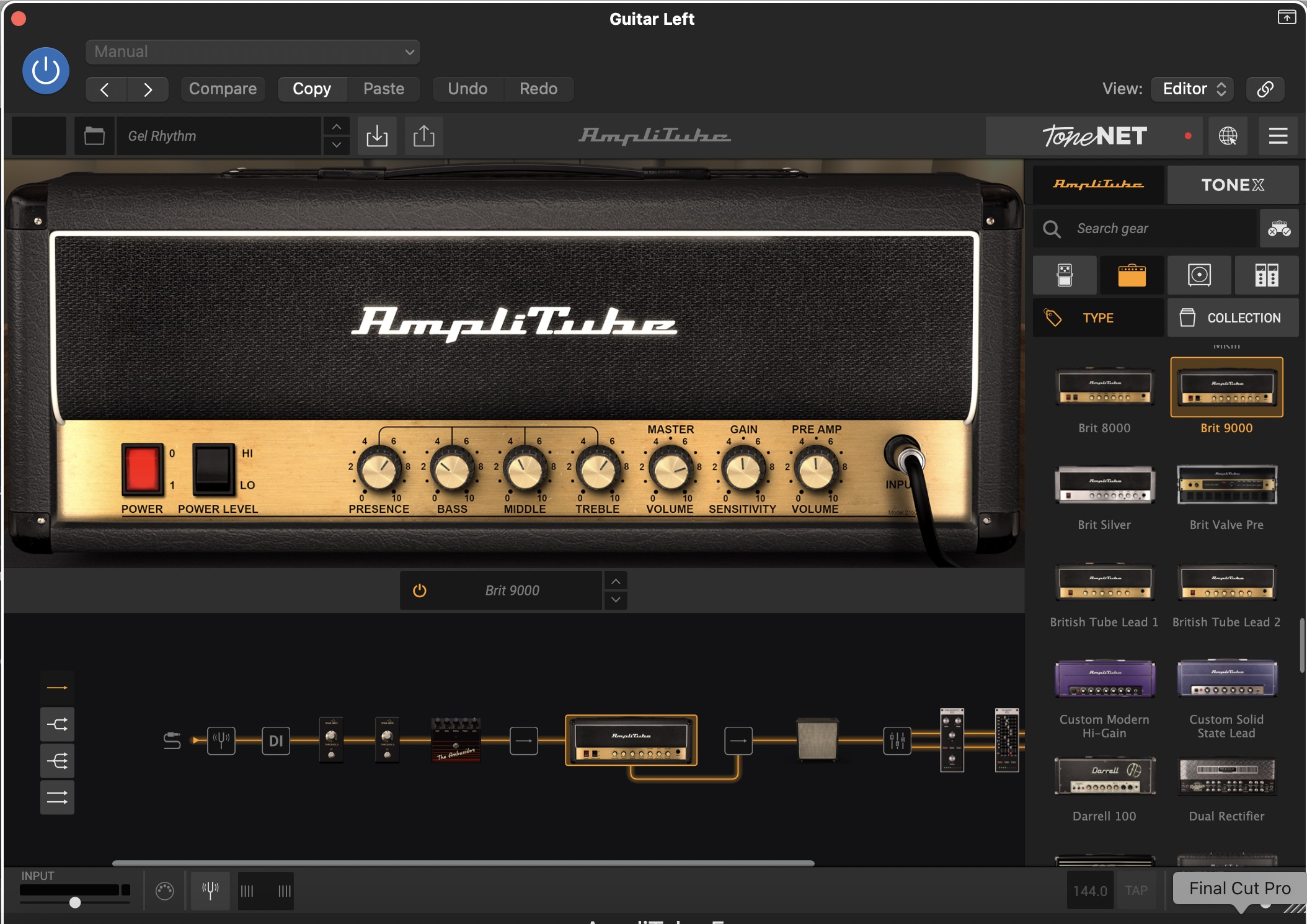This screenshot has height=924, width=1307.
Task: Select the rack effects category icon
Action: pyautogui.click(x=1267, y=275)
